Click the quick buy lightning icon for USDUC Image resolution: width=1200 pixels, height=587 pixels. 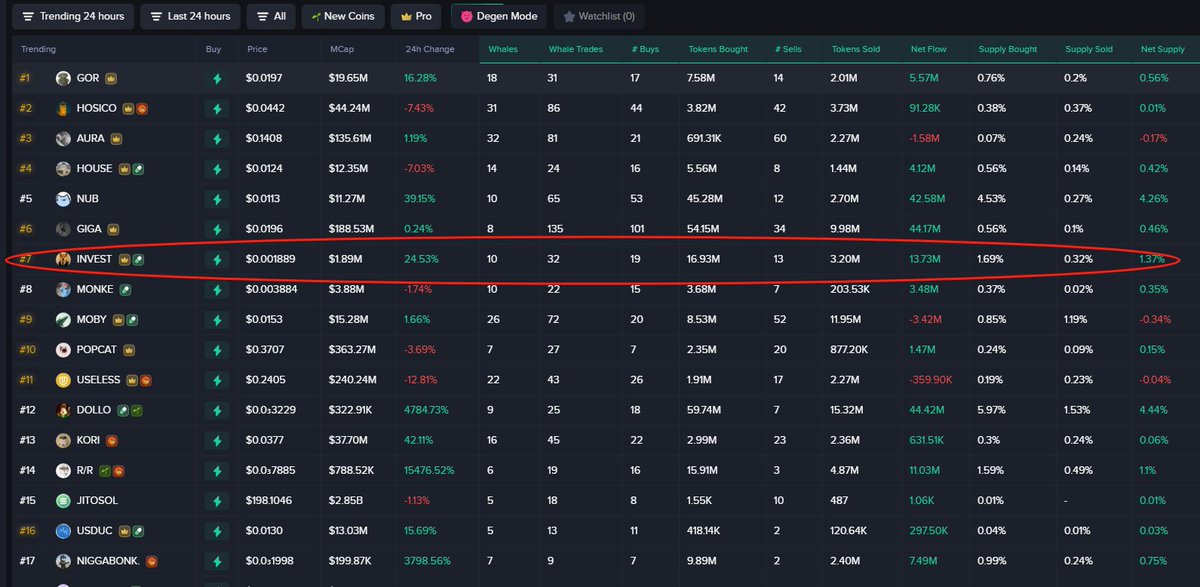point(215,531)
